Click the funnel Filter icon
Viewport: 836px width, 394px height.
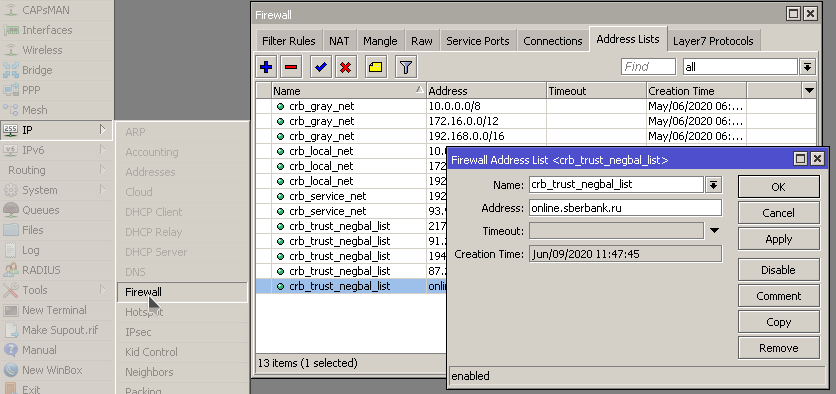coord(406,67)
